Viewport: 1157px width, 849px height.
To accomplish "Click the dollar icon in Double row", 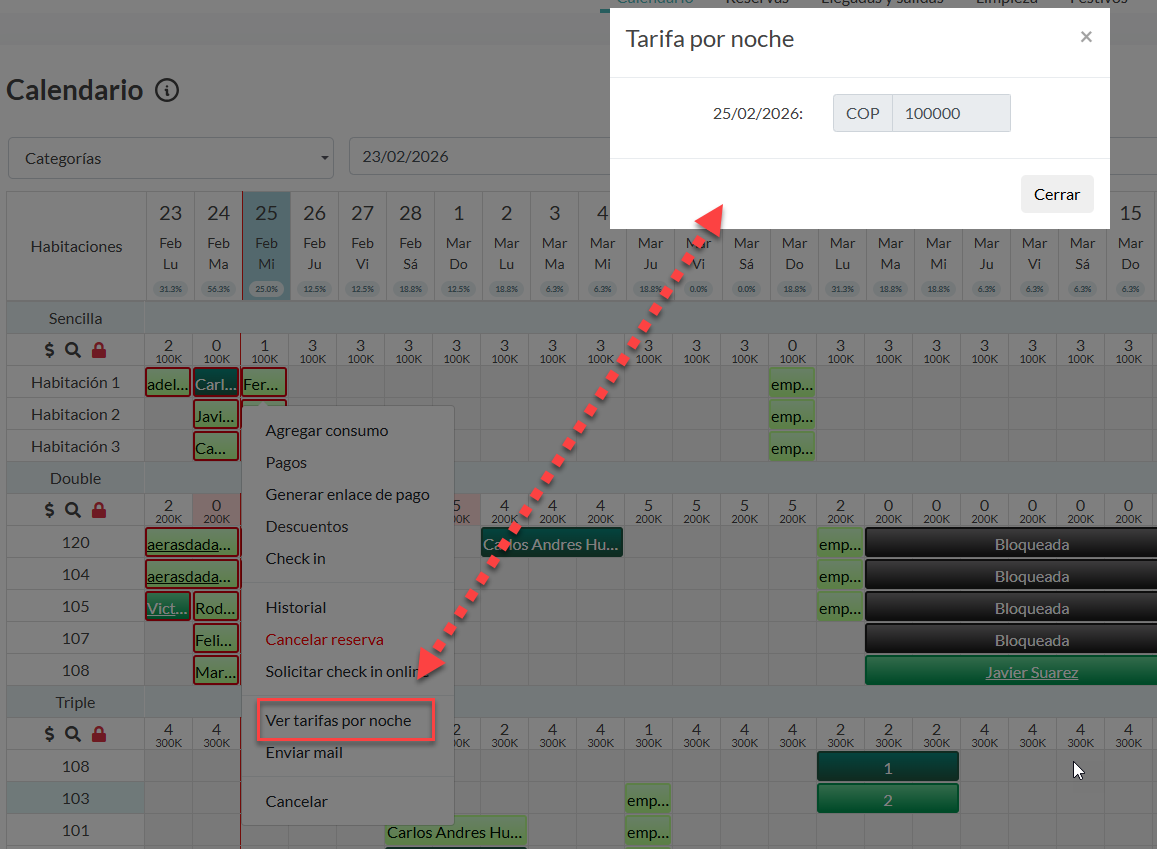I will (50, 510).
